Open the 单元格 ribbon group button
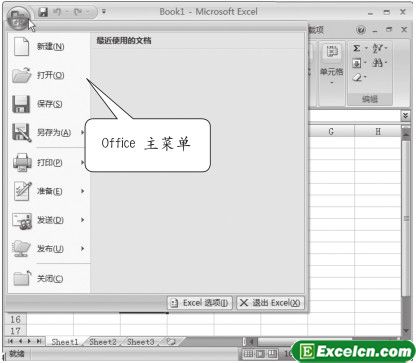 click(x=331, y=63)
